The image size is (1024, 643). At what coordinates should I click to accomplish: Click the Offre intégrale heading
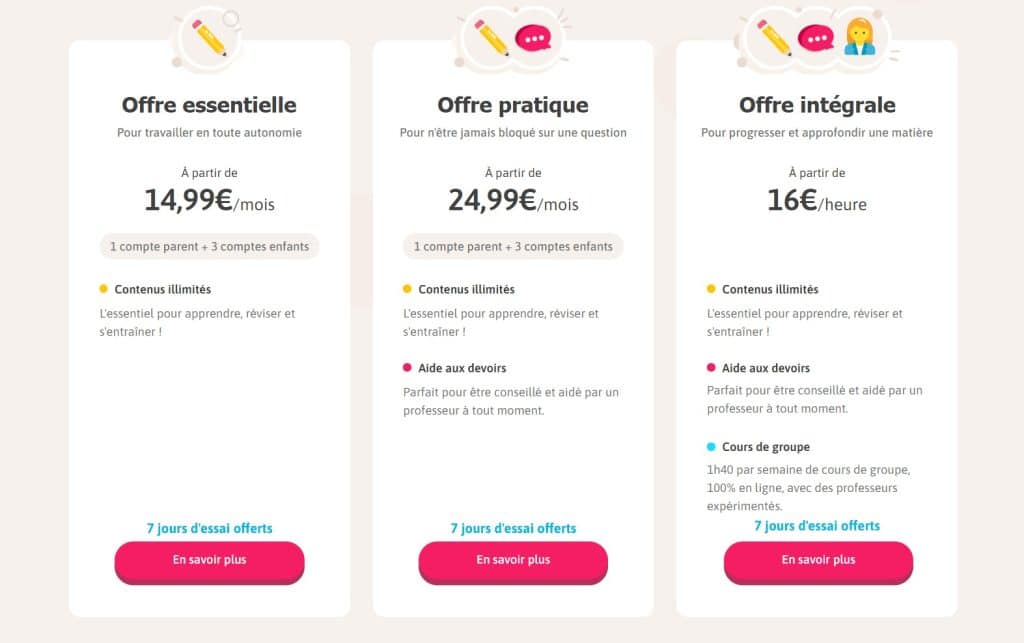pos(817,105)
